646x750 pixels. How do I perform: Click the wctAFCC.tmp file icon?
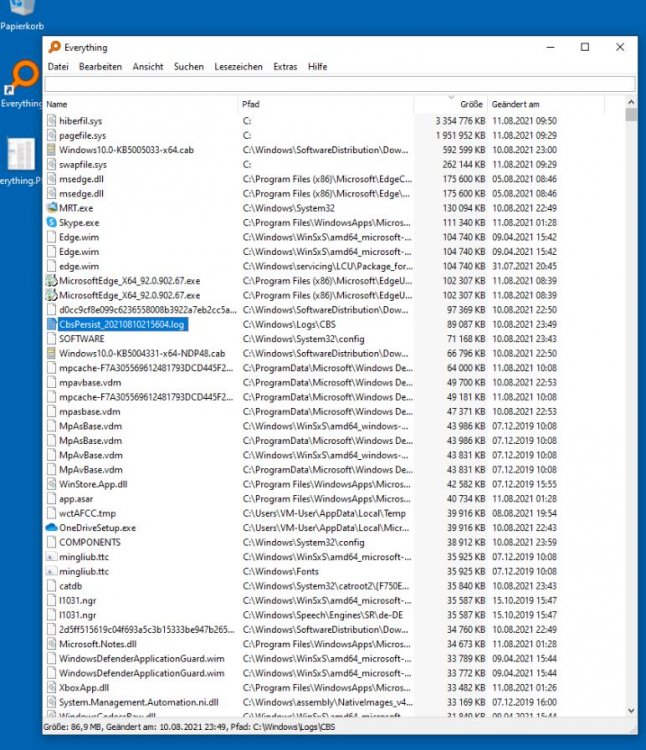(x=52, y=513)
